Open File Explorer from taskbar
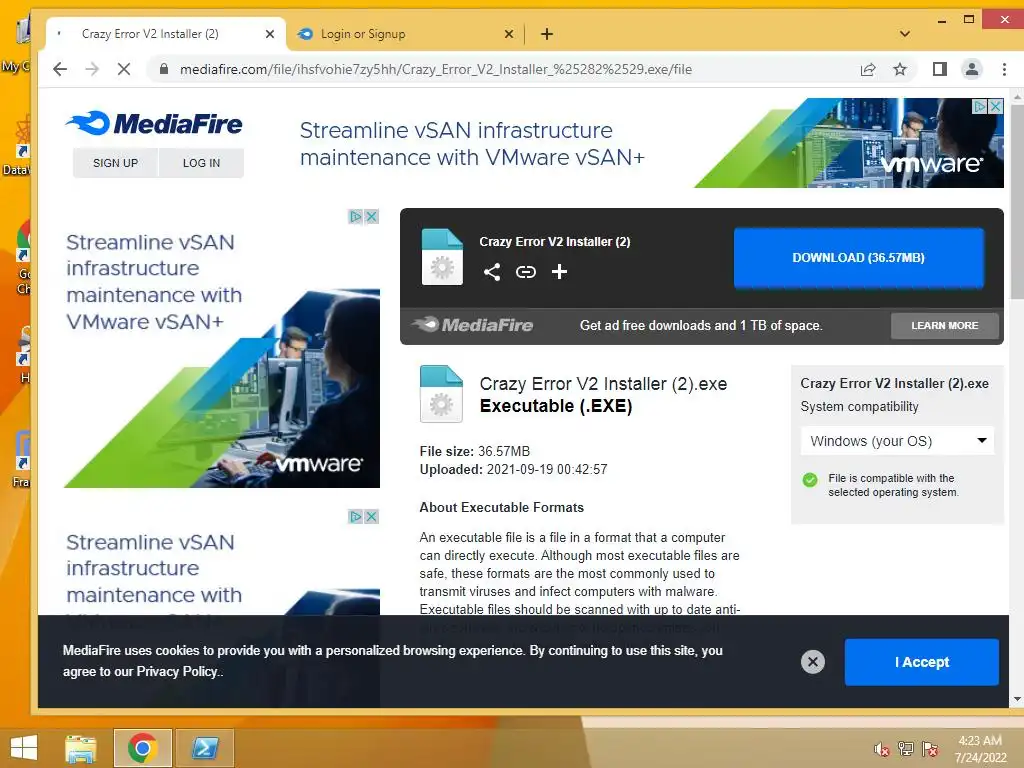Screen dimensions: 1024x768 (81, 748)
